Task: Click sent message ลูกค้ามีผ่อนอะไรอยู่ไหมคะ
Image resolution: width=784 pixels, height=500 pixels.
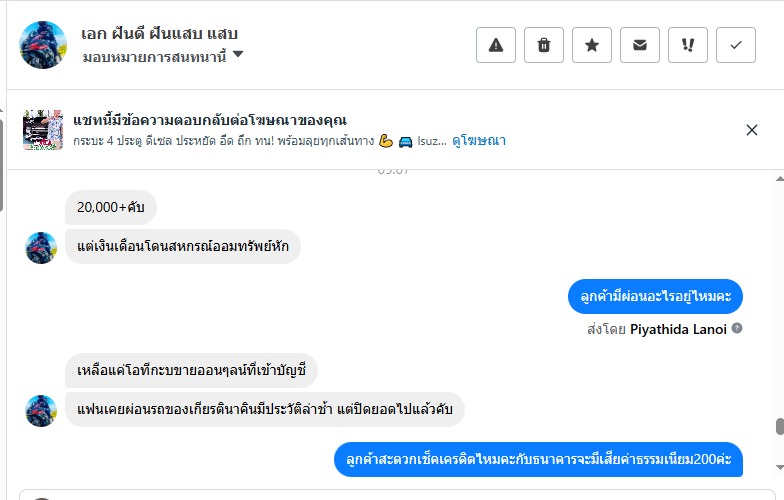Action: [x=655, y=297]
